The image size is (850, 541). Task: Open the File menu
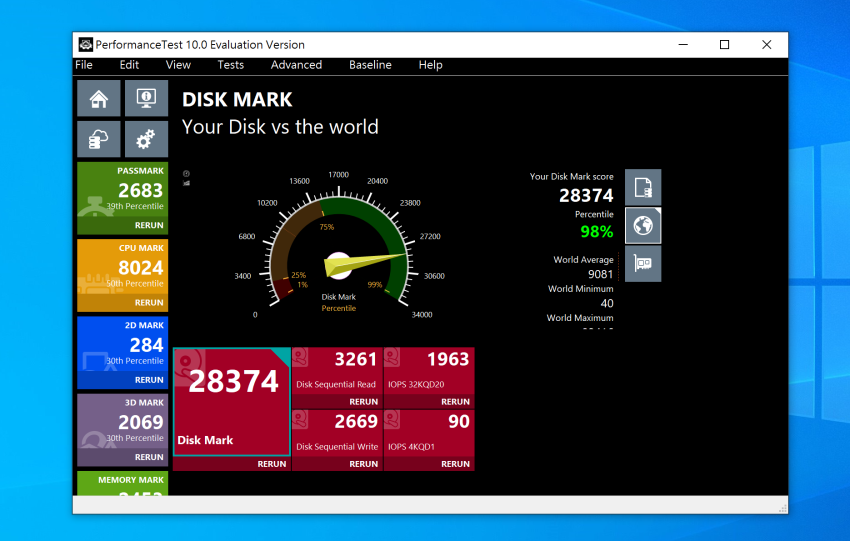(x=84, y=65)
